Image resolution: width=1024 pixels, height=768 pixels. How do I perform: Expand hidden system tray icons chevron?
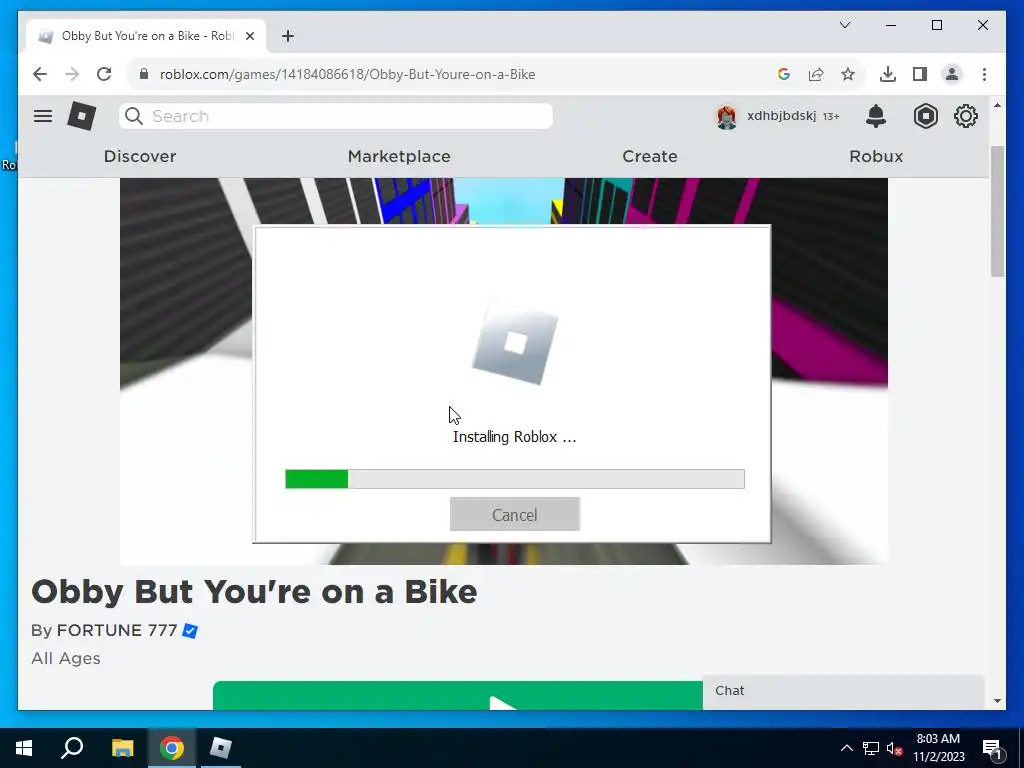pyautogui.click(x=846, y=748)
